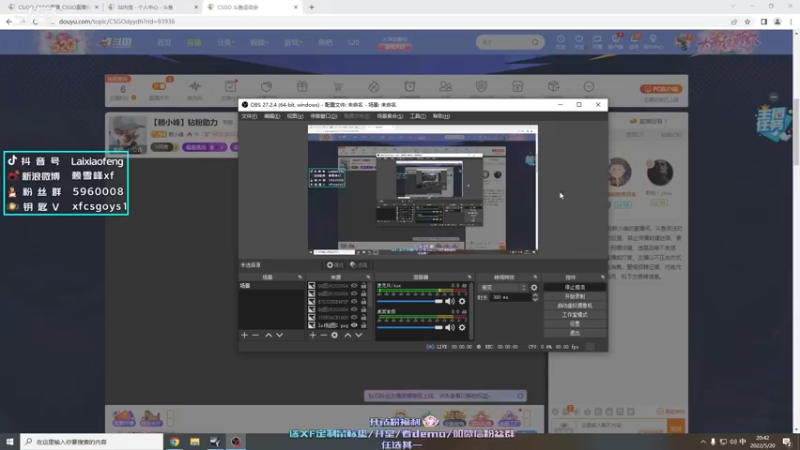Hide the .png source via eye icon
Viewport: 800px width, 450px height.
click(354, 325)
